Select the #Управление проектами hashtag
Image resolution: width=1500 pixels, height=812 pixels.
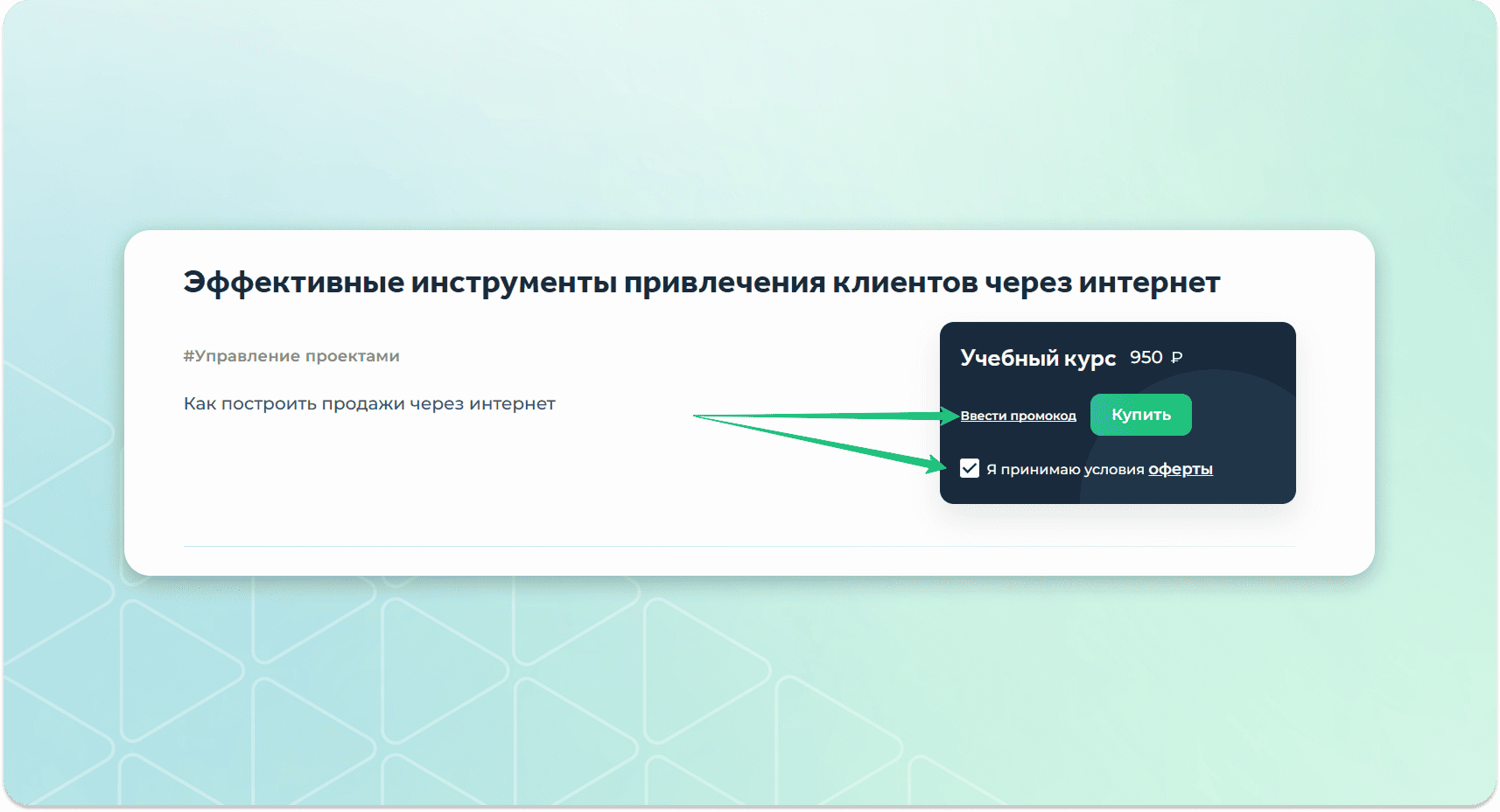[291, 356]
